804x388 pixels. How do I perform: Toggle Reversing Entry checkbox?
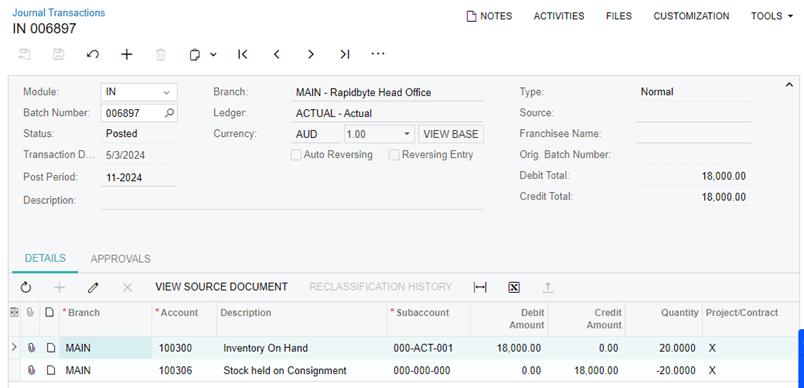[x=394, y=155]
